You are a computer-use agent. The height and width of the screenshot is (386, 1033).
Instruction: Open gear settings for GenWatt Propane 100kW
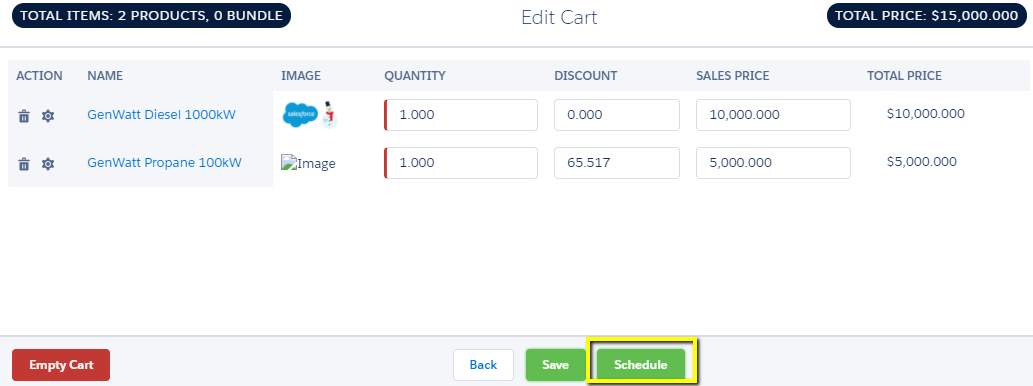point(47,165)
